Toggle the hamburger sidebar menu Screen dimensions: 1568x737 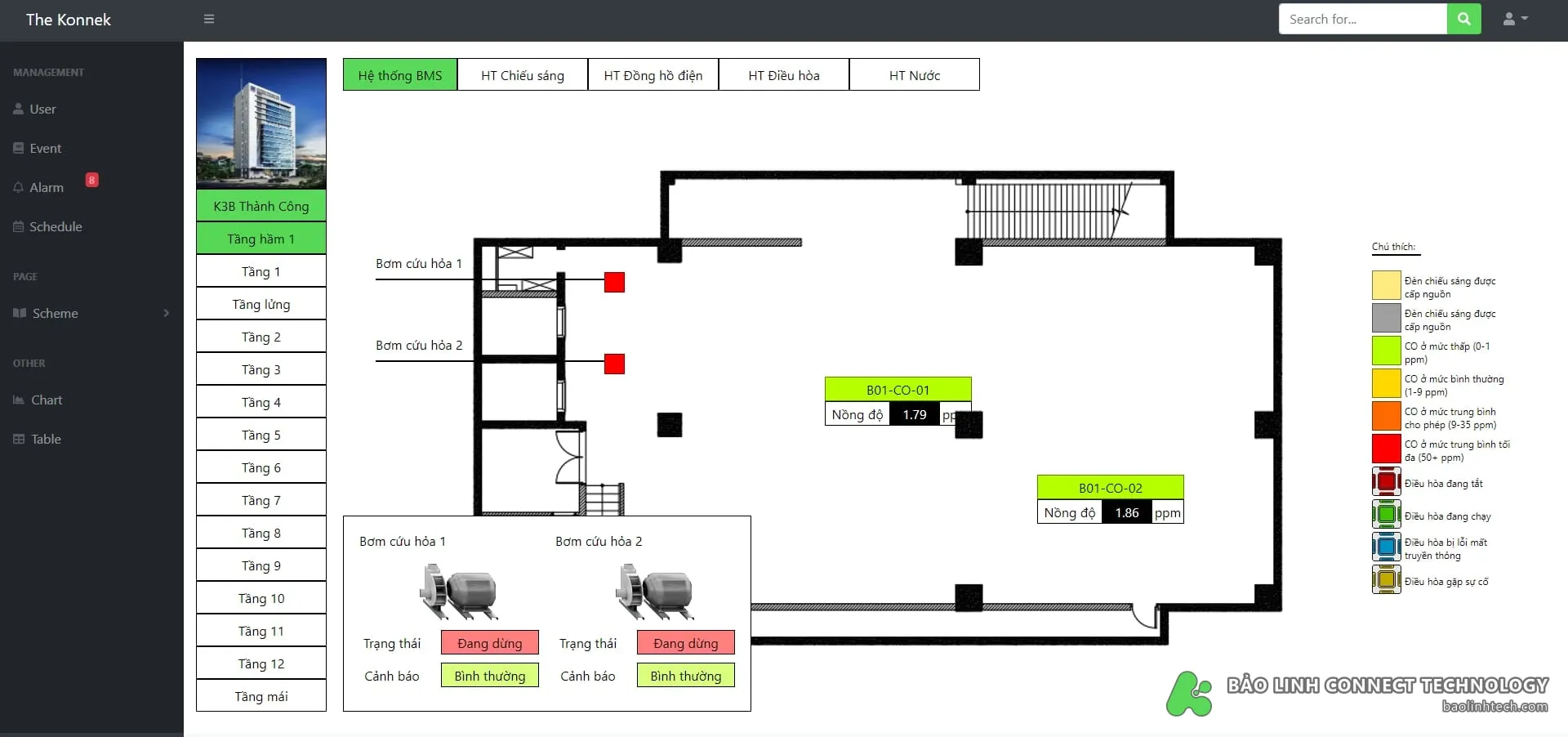coord(209,19)
